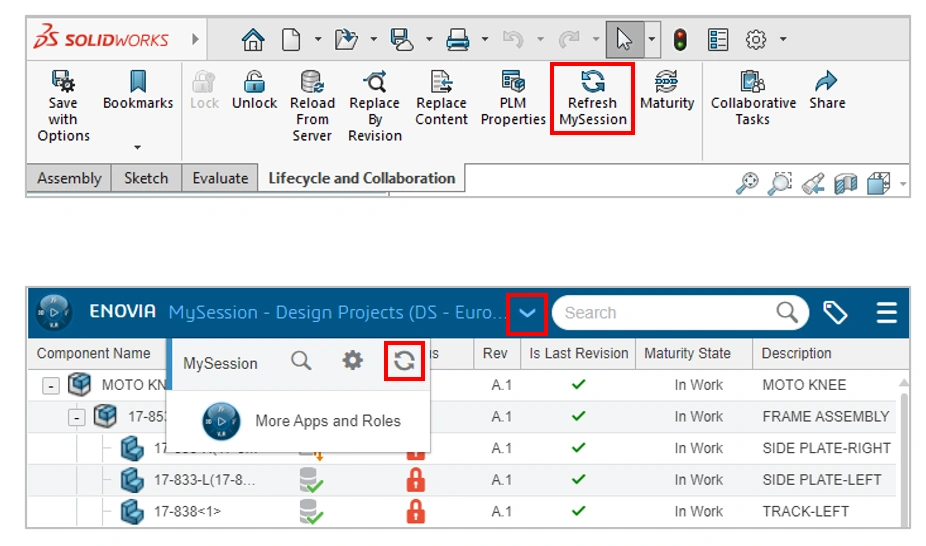Viewport: 926px width, 546px height.
Task: Open the dropdown arrow next to the Options gear
Action: coord(783,40)
